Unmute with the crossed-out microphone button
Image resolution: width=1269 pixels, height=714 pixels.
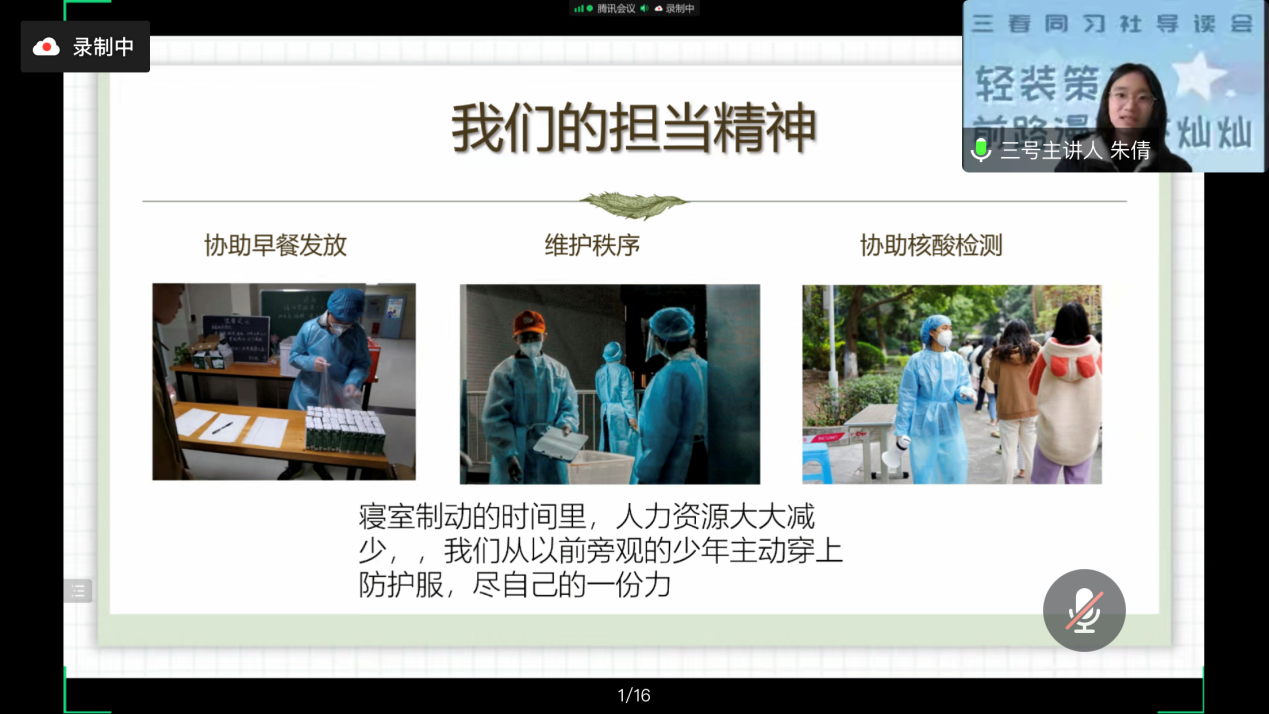(x=1084, y=610)
